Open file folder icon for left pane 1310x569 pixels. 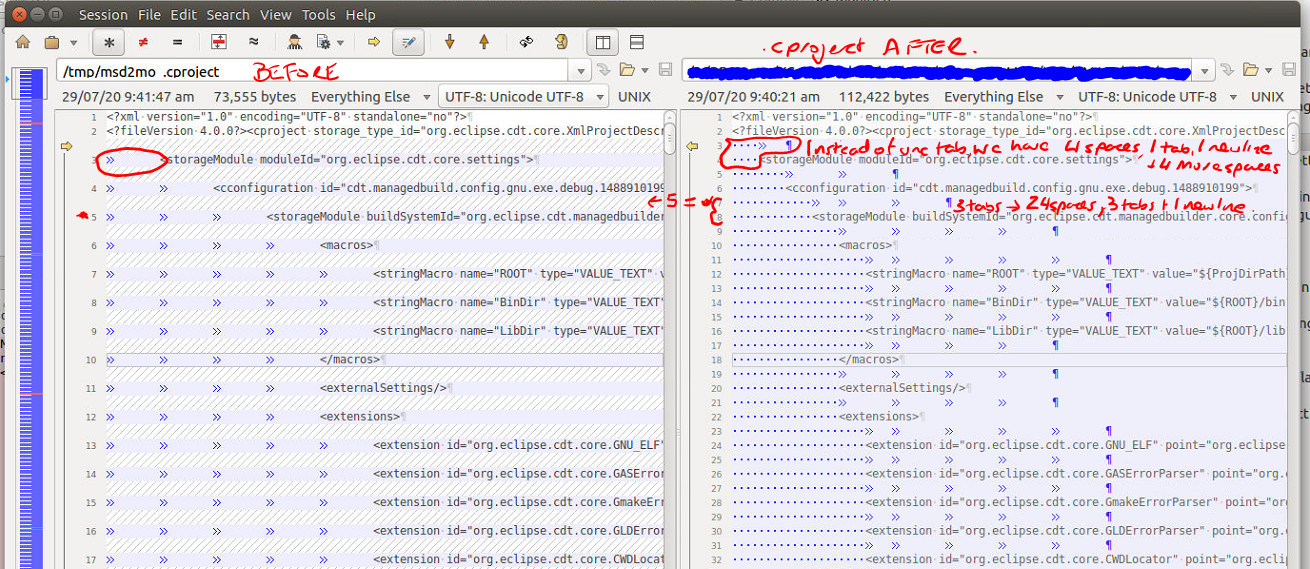(627, 70)
